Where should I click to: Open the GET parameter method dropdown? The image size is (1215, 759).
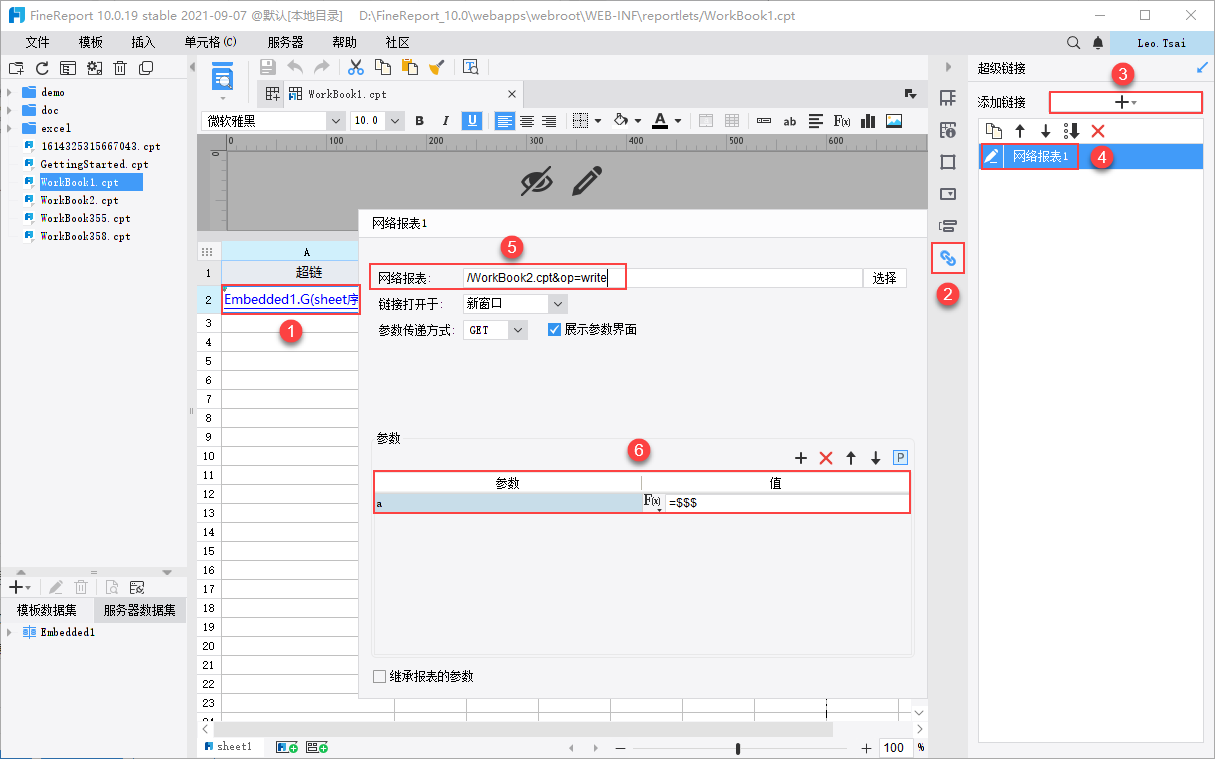(495, 329)
